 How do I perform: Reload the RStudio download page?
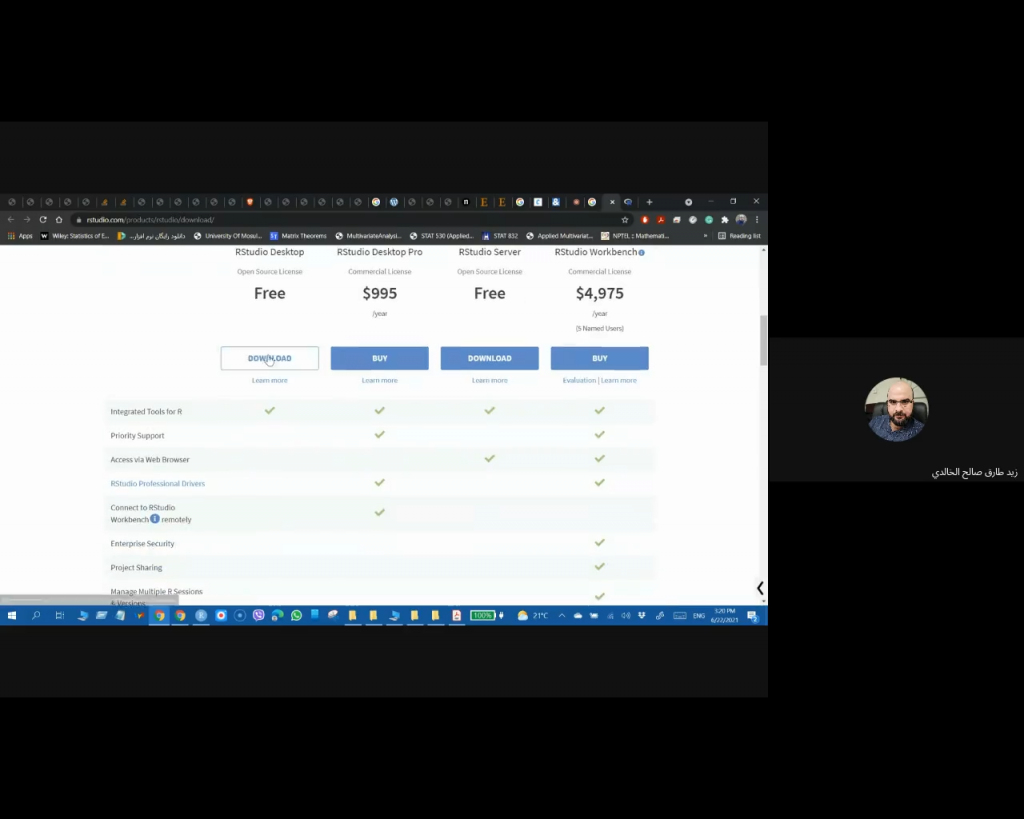(43, 220)
